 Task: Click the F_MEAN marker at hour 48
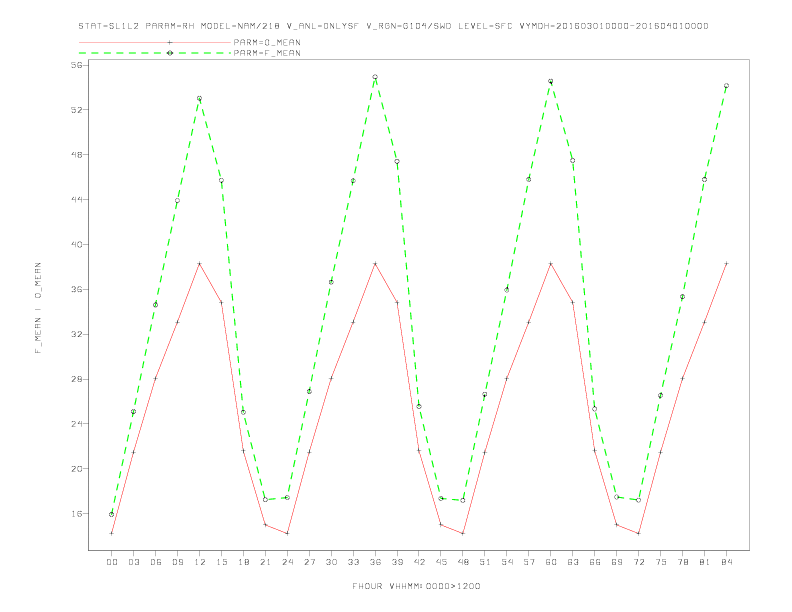tap(463, 500)
